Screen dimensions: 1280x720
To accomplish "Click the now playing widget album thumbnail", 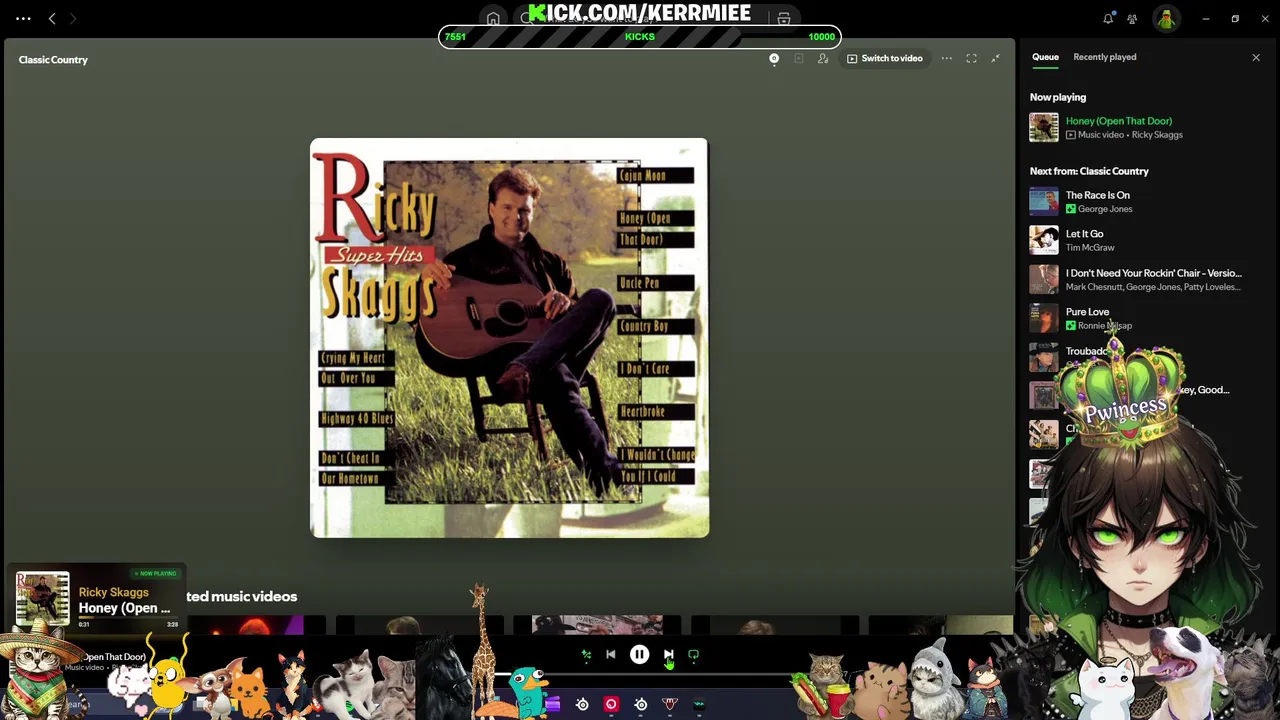I will pos(42,598).
